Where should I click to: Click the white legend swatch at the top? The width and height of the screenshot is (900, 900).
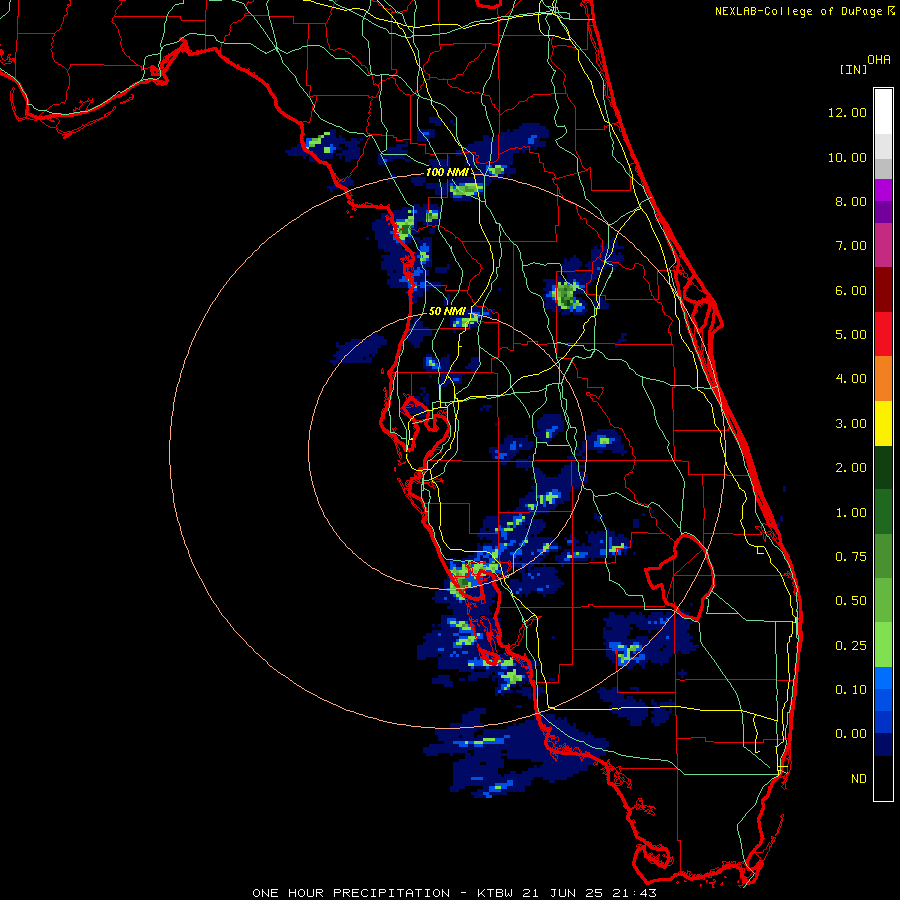click(883, 112)
